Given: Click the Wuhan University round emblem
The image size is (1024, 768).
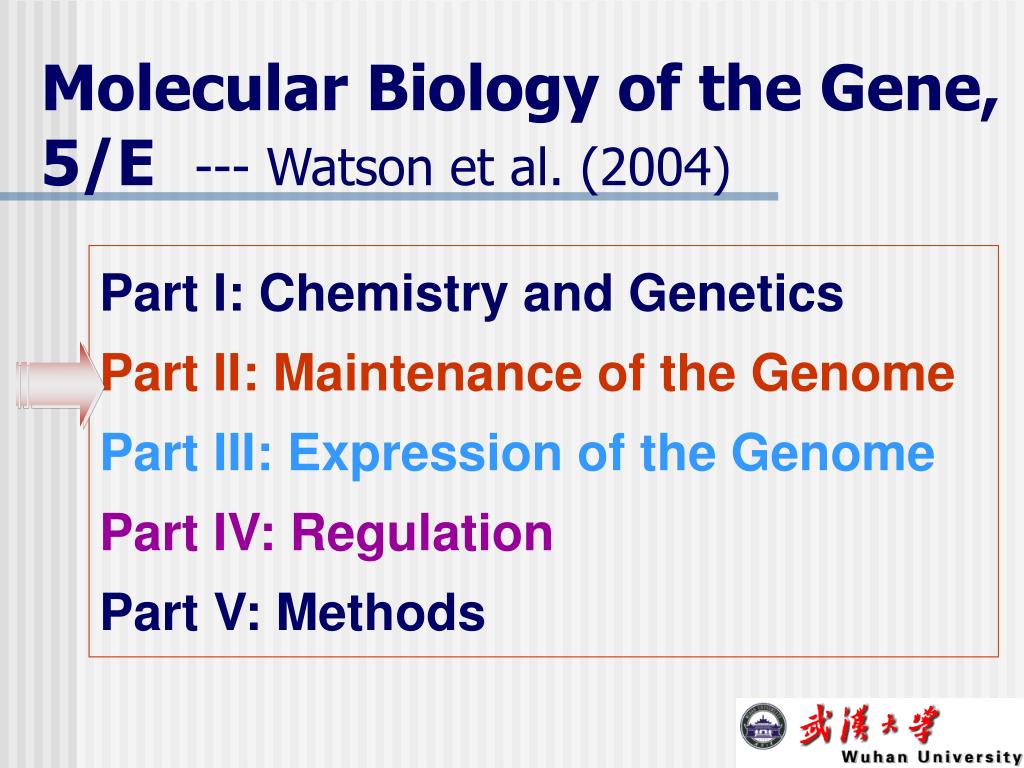Looking at the screenshot, I should 763,726.
